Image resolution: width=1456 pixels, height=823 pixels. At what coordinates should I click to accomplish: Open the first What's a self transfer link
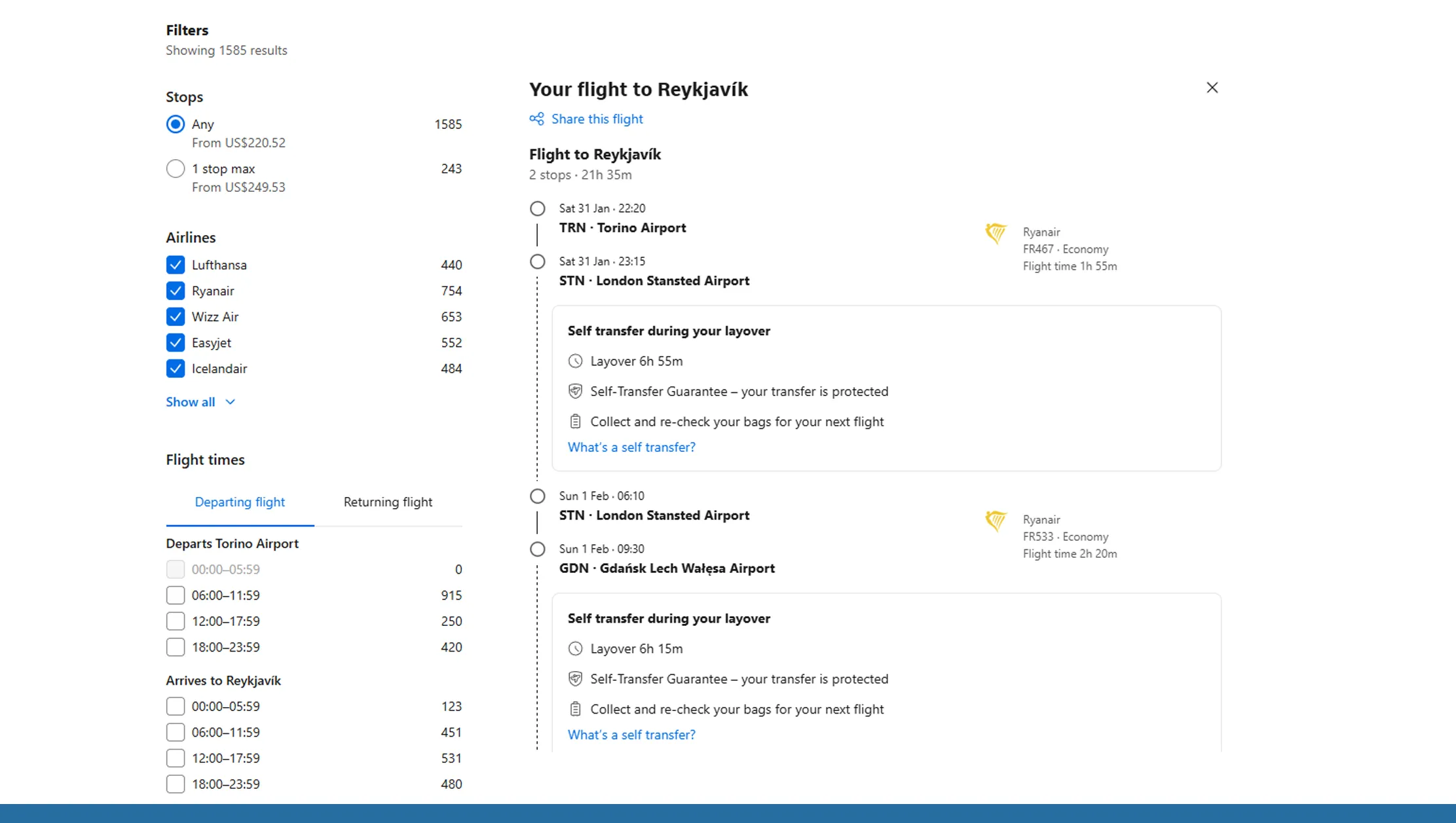(631, 447)
